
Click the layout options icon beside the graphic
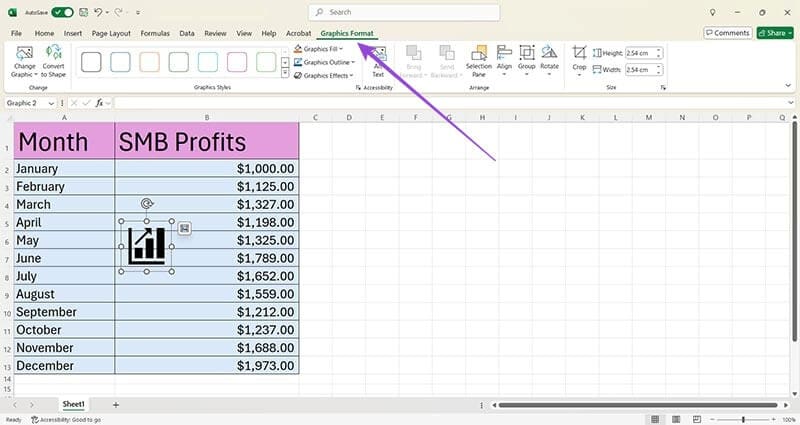coord(185,229)
